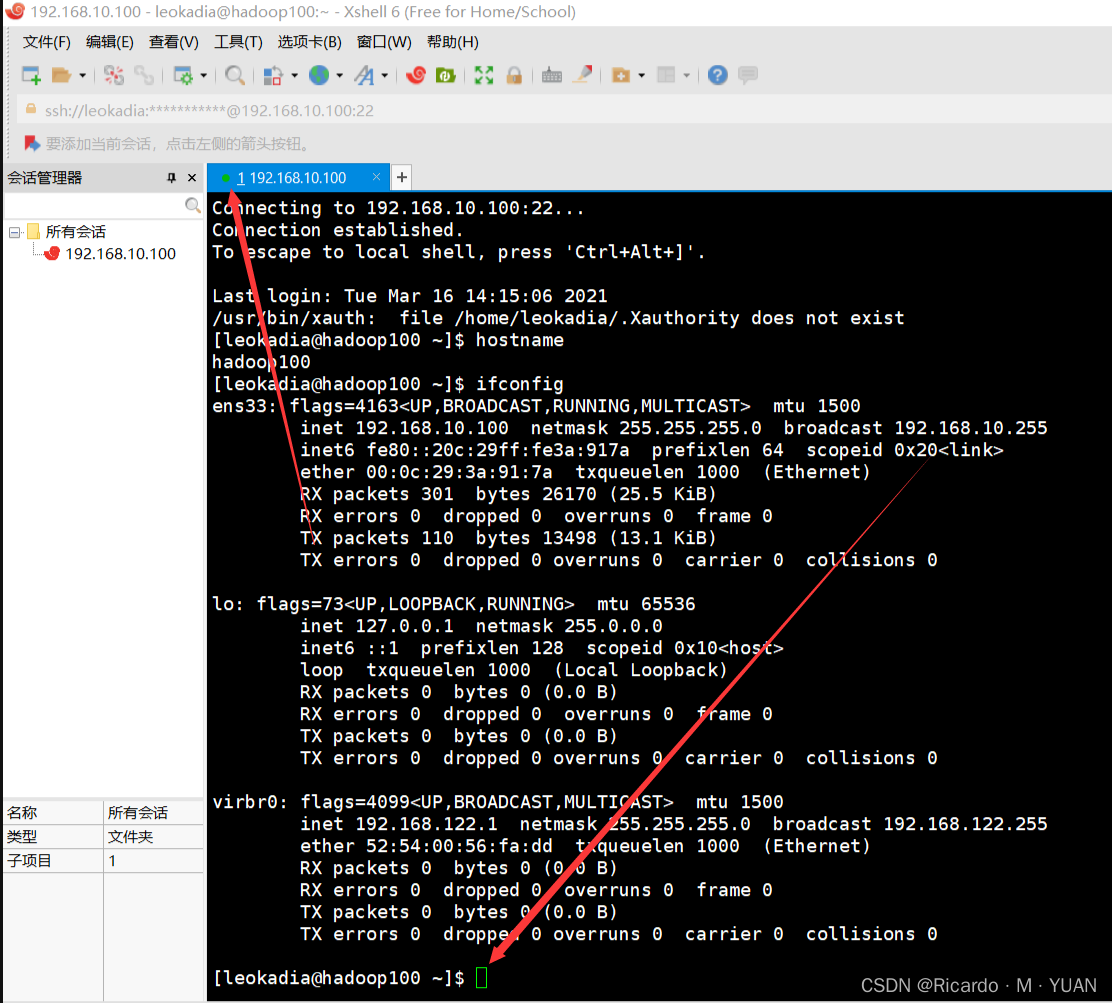Select the highlight pen toolbar icon
1112x1003 pixels.
coord(583,75)
